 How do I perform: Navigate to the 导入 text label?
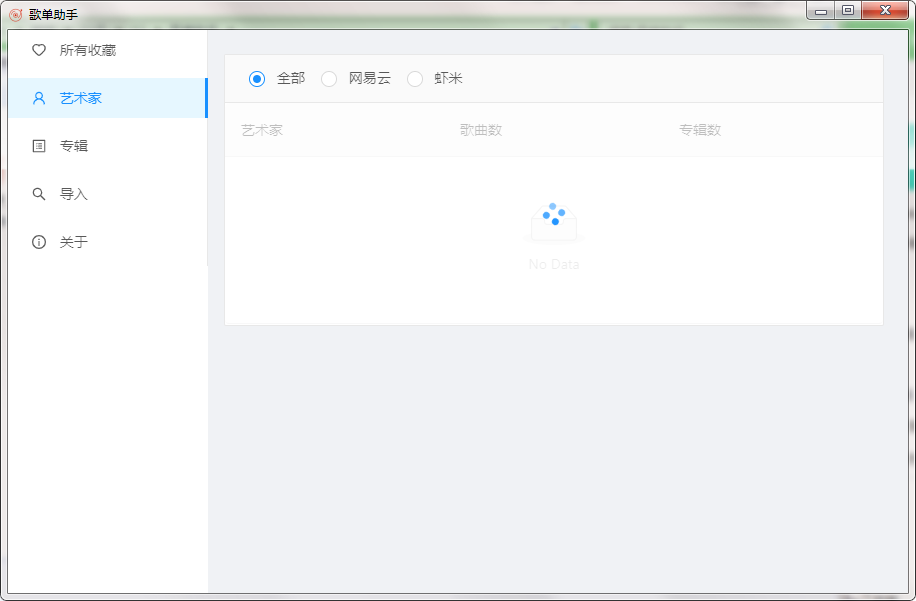(74, 194)
